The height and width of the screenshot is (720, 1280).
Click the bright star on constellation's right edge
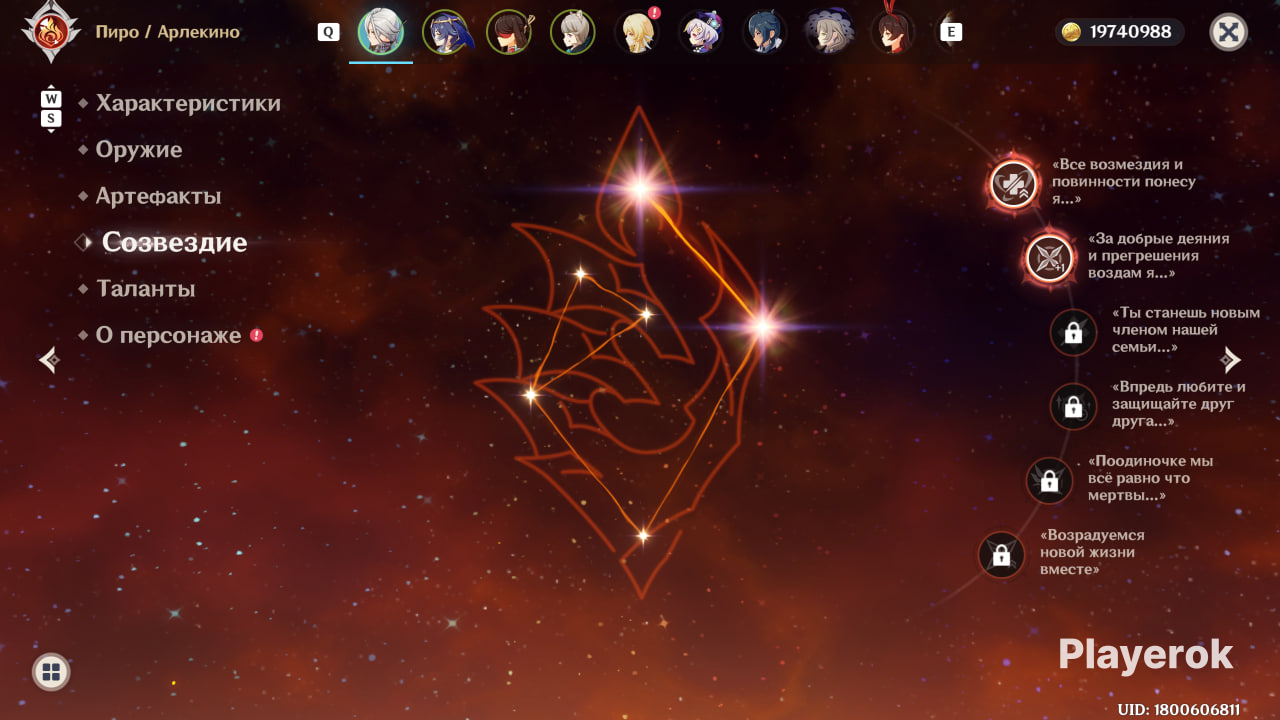[762, 326]
